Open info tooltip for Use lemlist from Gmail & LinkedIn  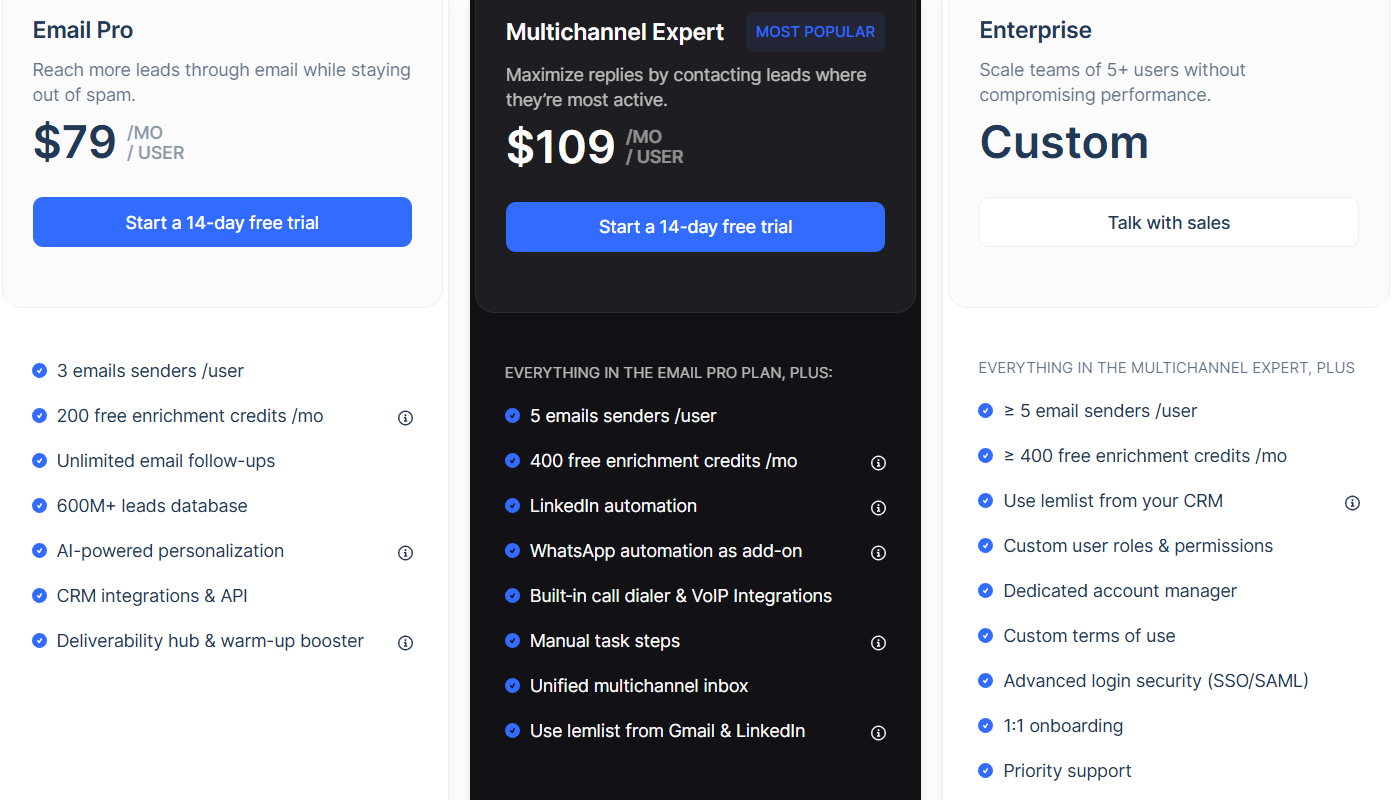(878, 732)
